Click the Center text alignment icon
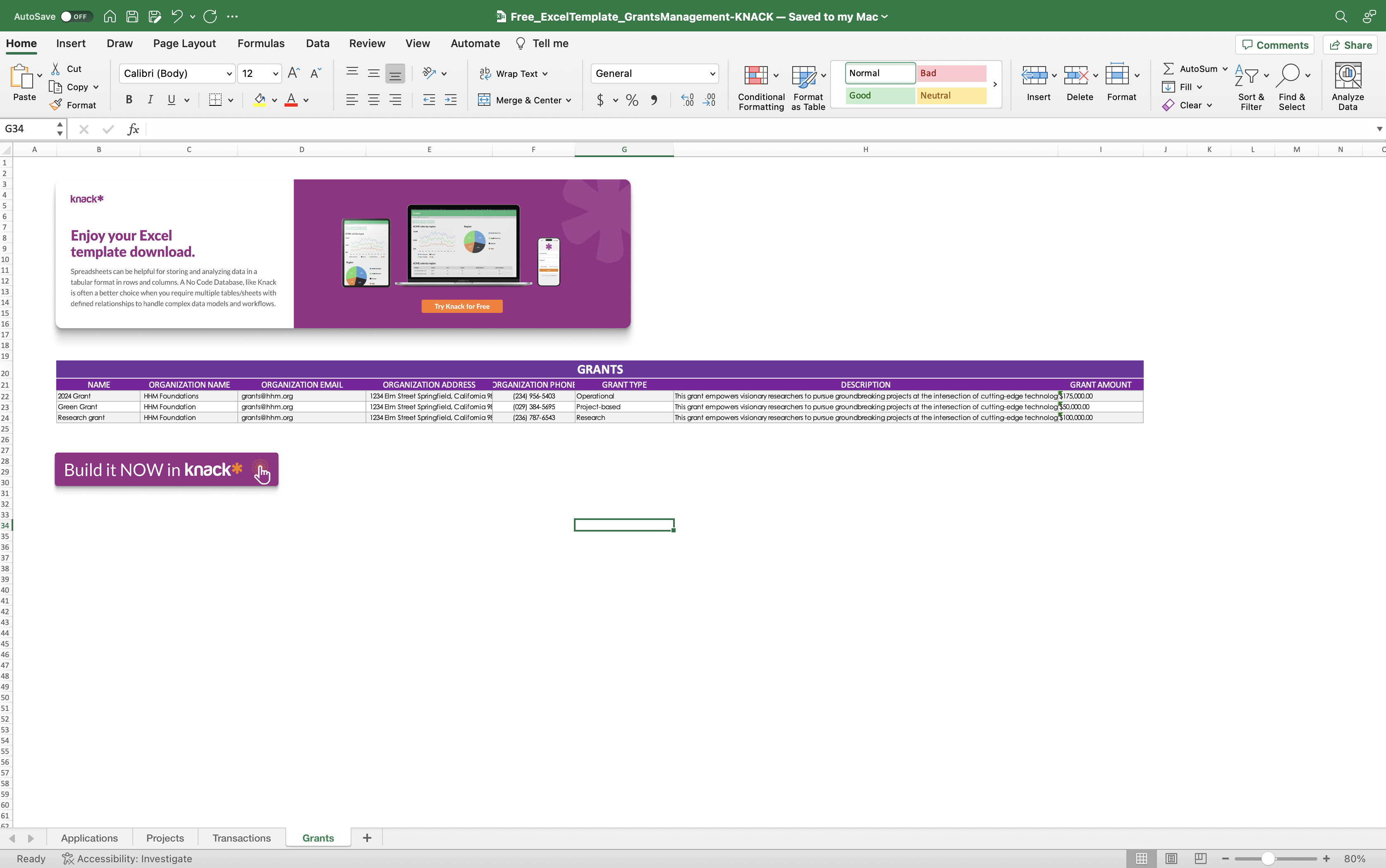 coord(373,100)
